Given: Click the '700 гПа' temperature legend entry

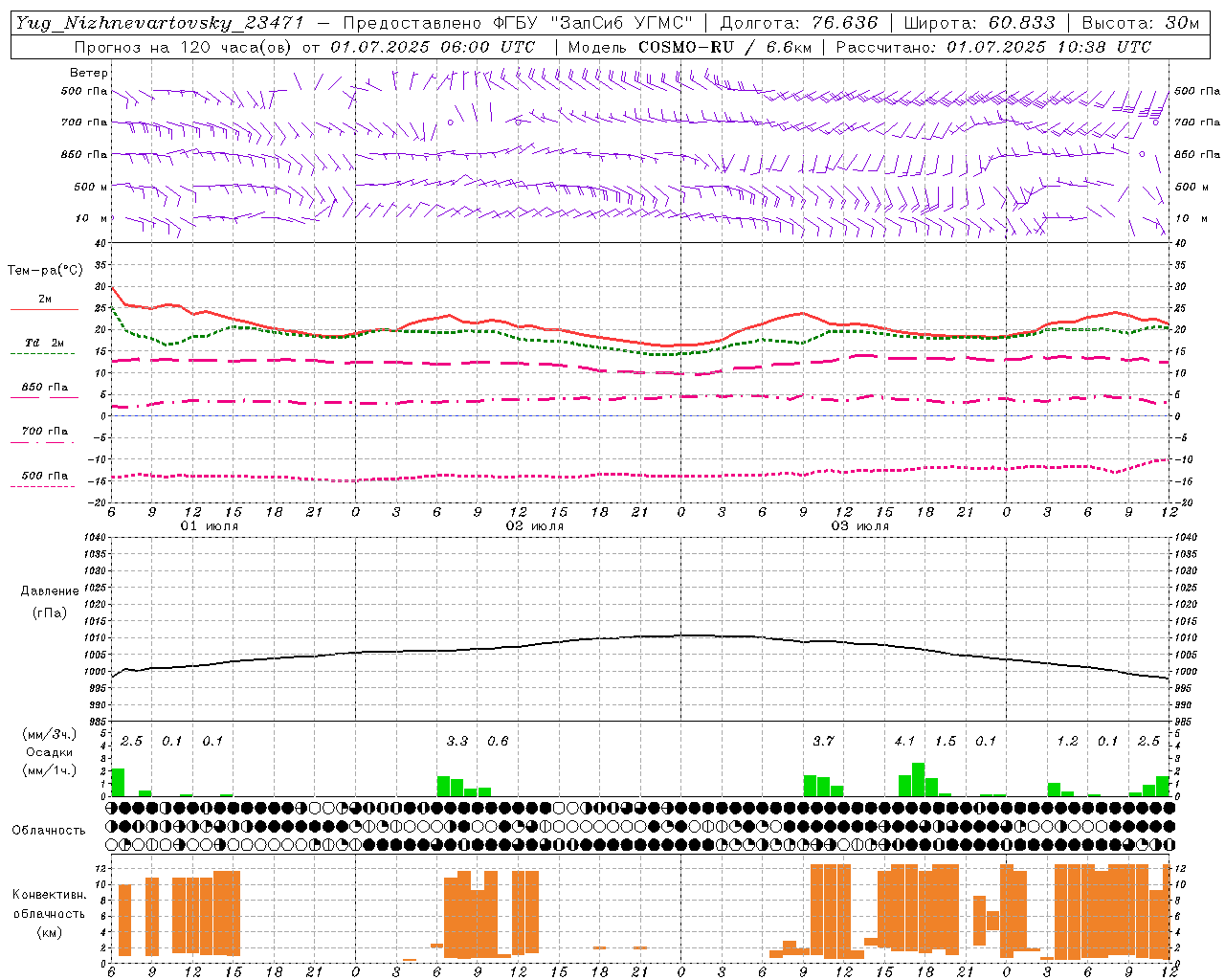Looking at the screenshot, I should click(x=45, y=432).
